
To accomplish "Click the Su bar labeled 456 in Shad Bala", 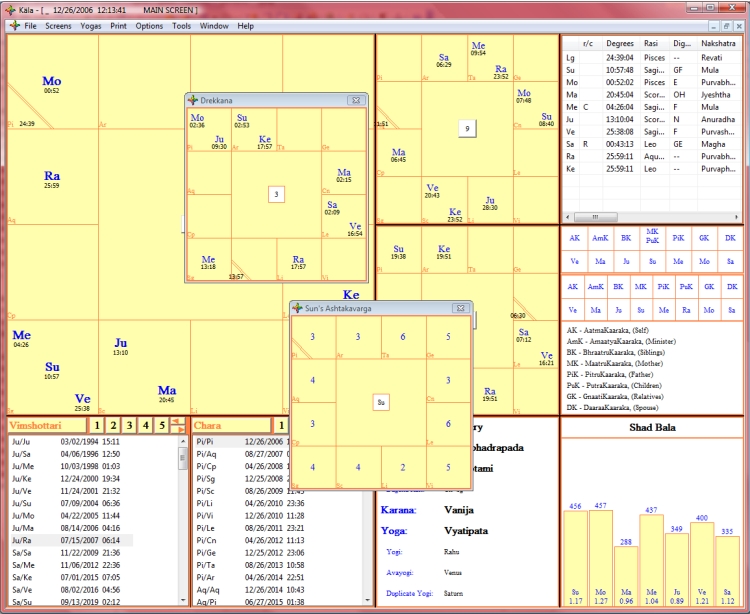I will [x=575, y=559].
